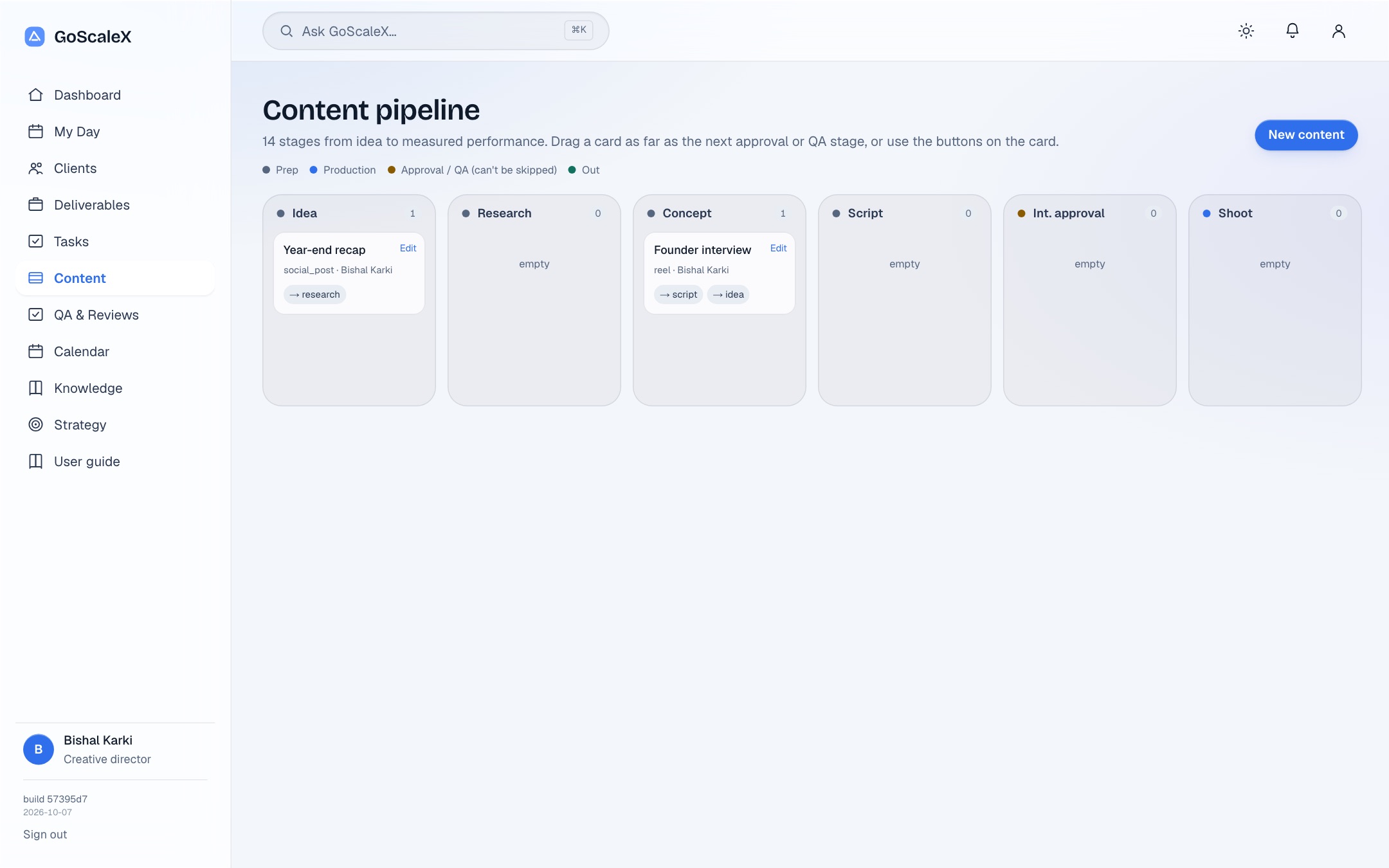Open the Deliverables section

coord(116,205)
